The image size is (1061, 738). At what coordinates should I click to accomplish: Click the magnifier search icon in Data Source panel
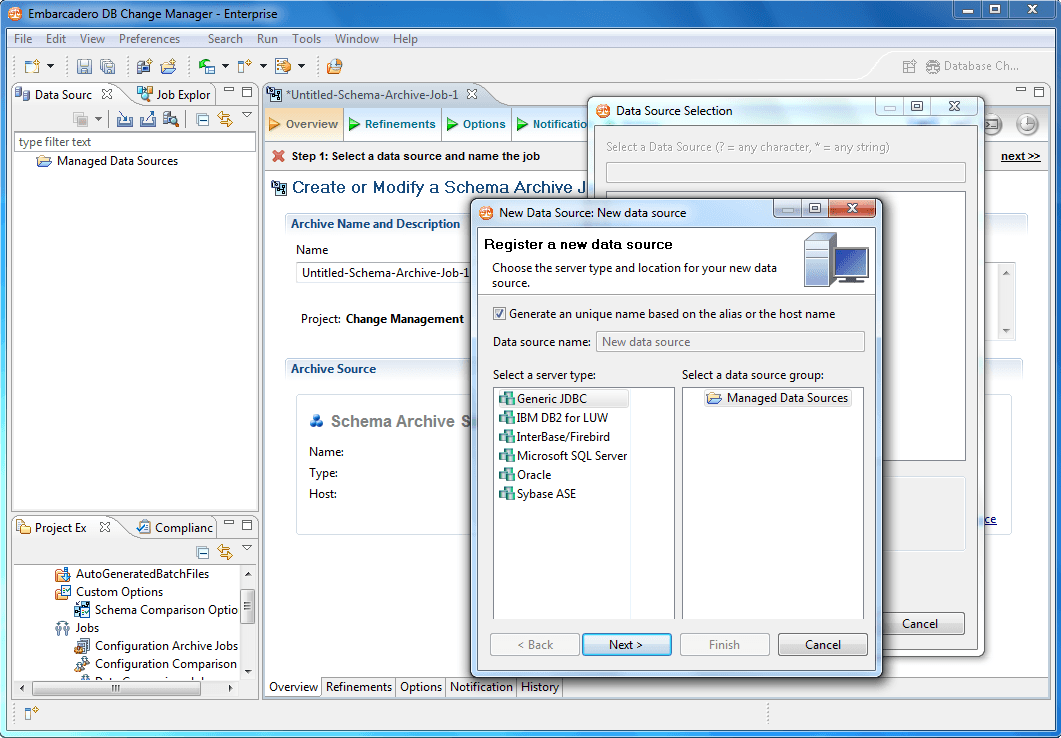point(171,120)
